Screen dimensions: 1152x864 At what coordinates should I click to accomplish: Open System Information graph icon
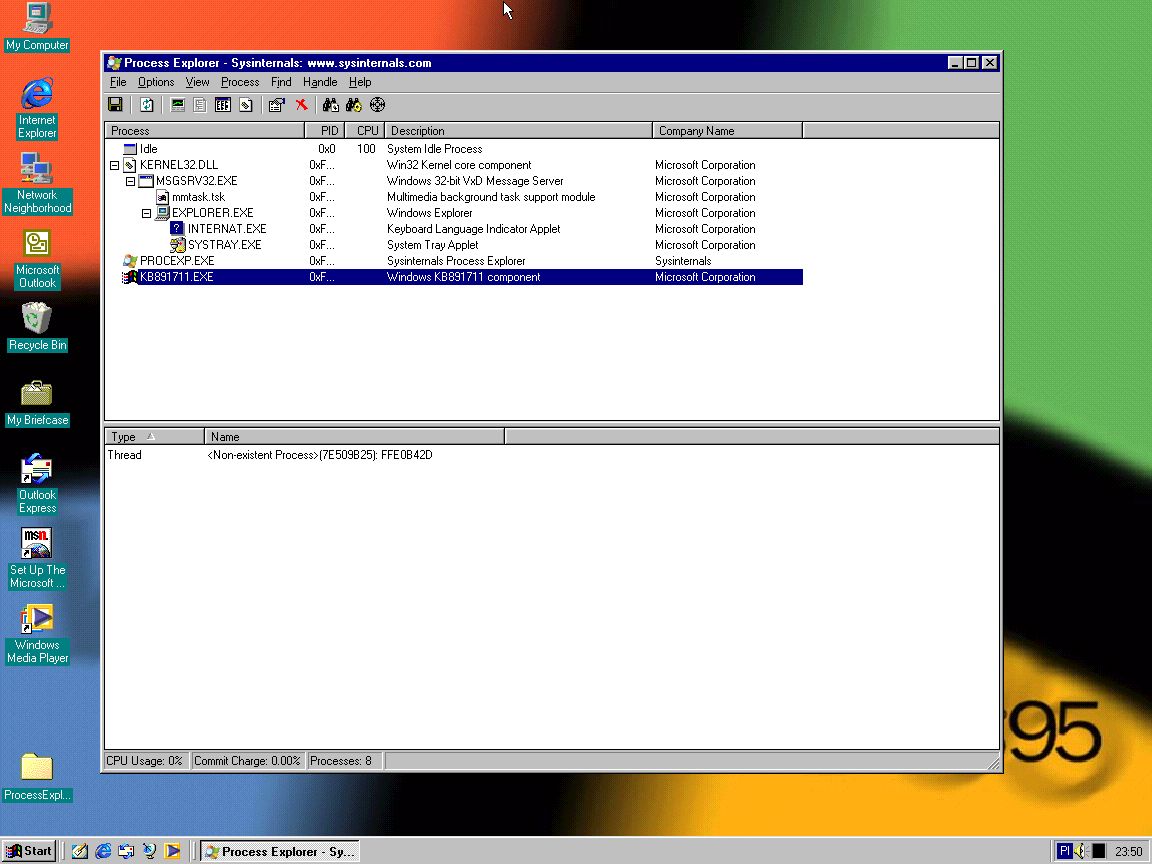[178, 105]
